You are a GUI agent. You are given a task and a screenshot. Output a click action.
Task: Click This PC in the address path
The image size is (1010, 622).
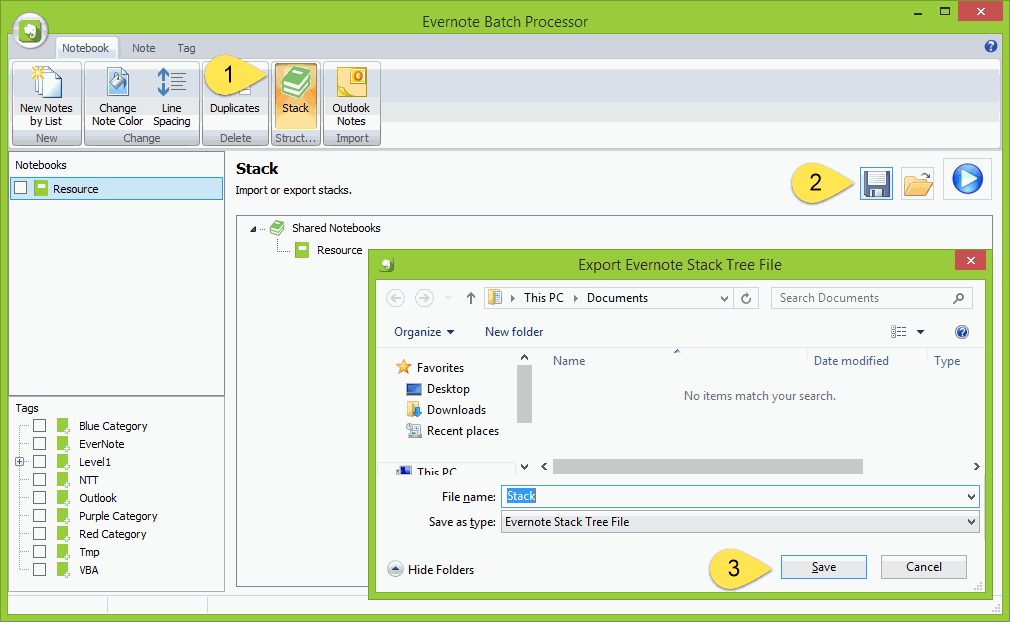pyautogui.click(x=544, y=298)
